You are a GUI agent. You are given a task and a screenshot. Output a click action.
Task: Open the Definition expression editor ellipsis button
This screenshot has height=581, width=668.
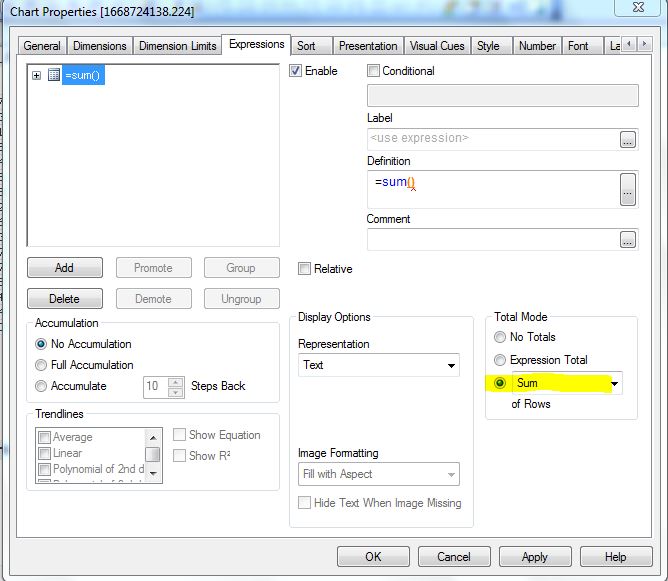tap(628, 190)
